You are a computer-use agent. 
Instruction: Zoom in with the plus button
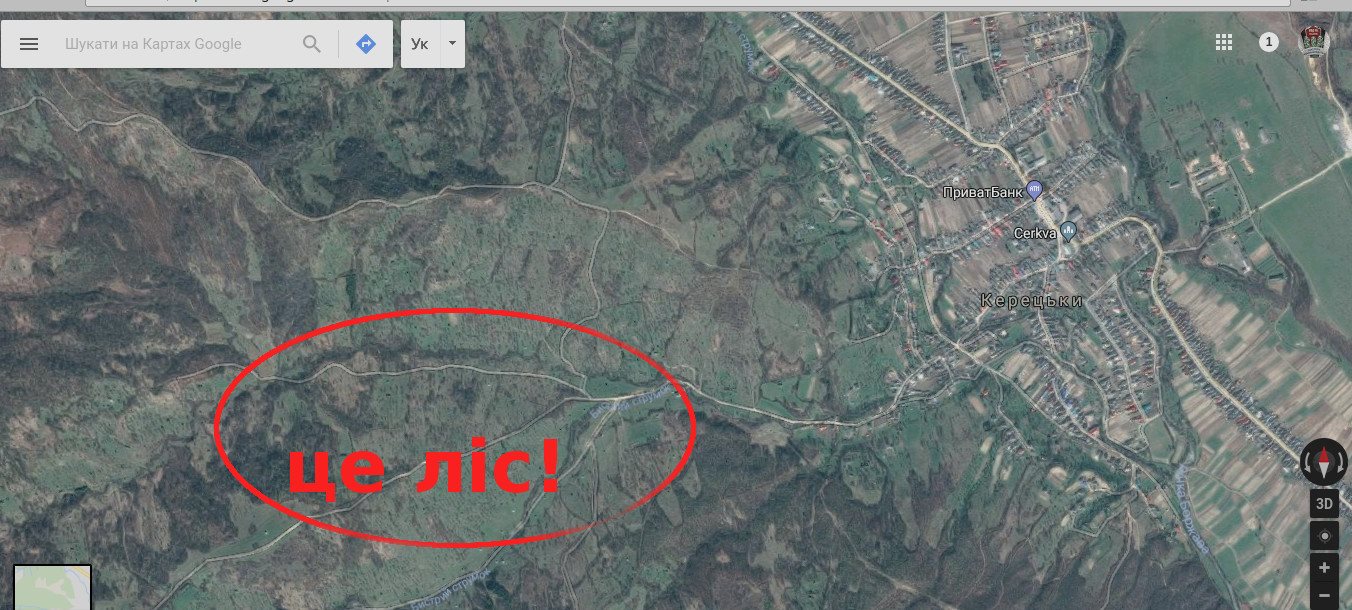click(x=1325, y=568)
